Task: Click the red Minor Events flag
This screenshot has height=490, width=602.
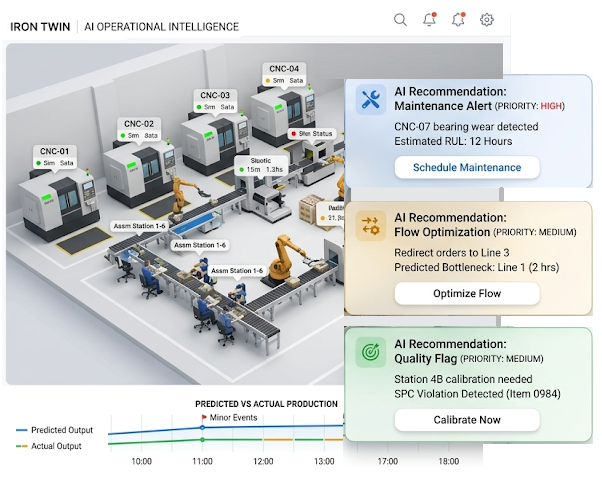Action: 203,418
